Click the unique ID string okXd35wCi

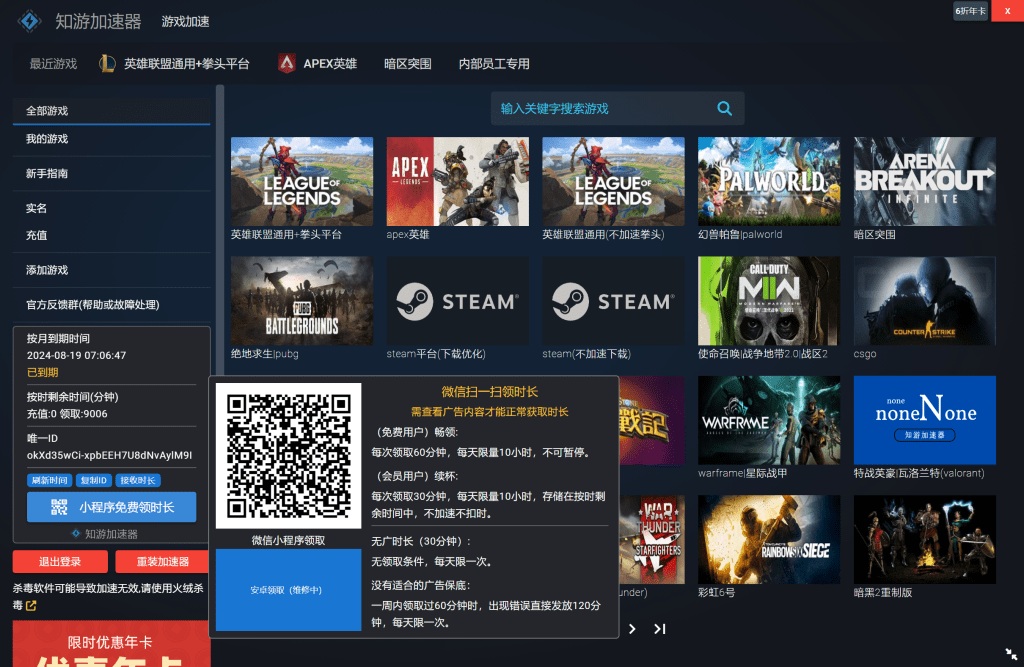point(109,455)
